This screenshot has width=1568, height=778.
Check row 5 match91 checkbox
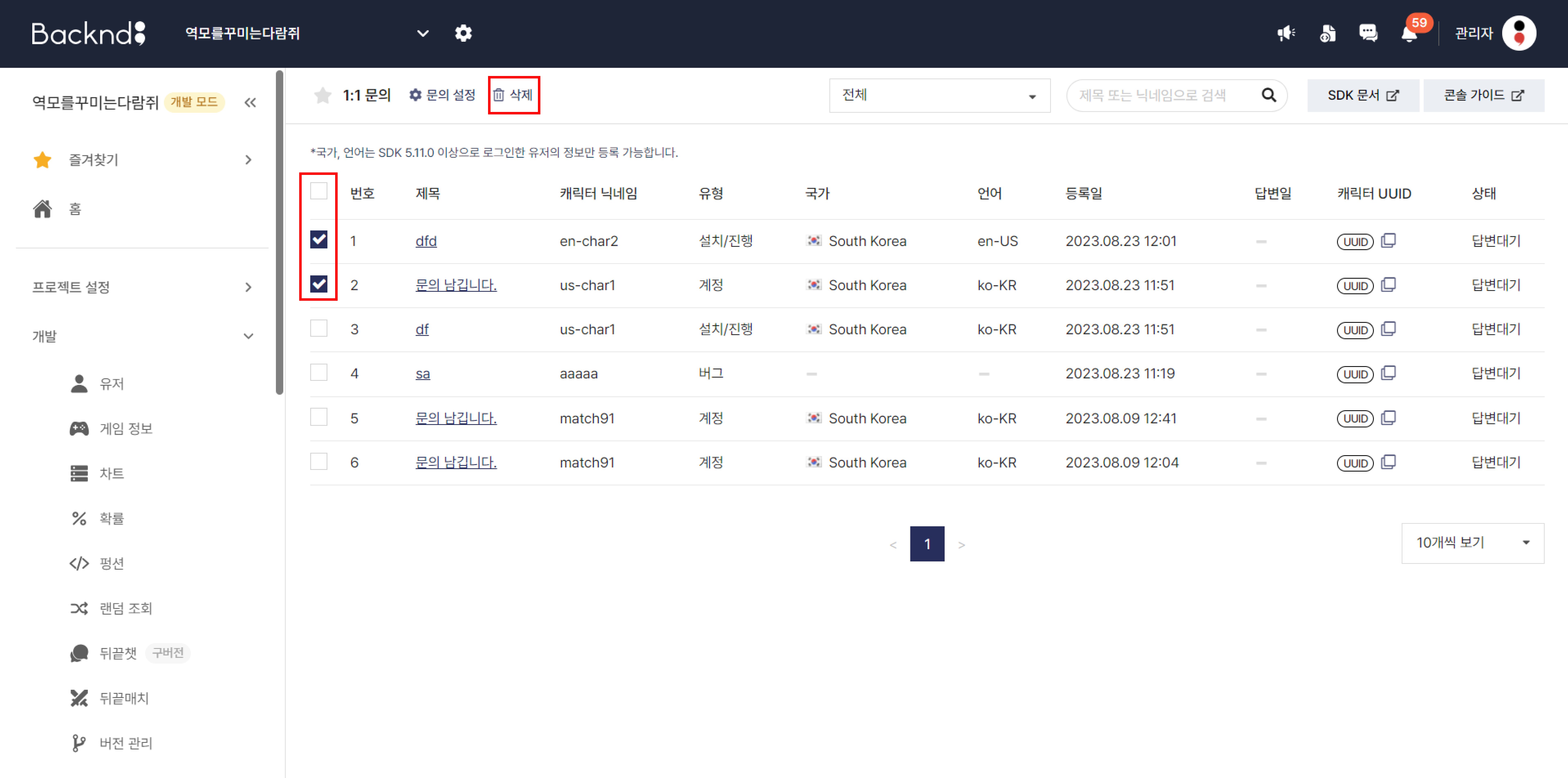tap(319, 417)
